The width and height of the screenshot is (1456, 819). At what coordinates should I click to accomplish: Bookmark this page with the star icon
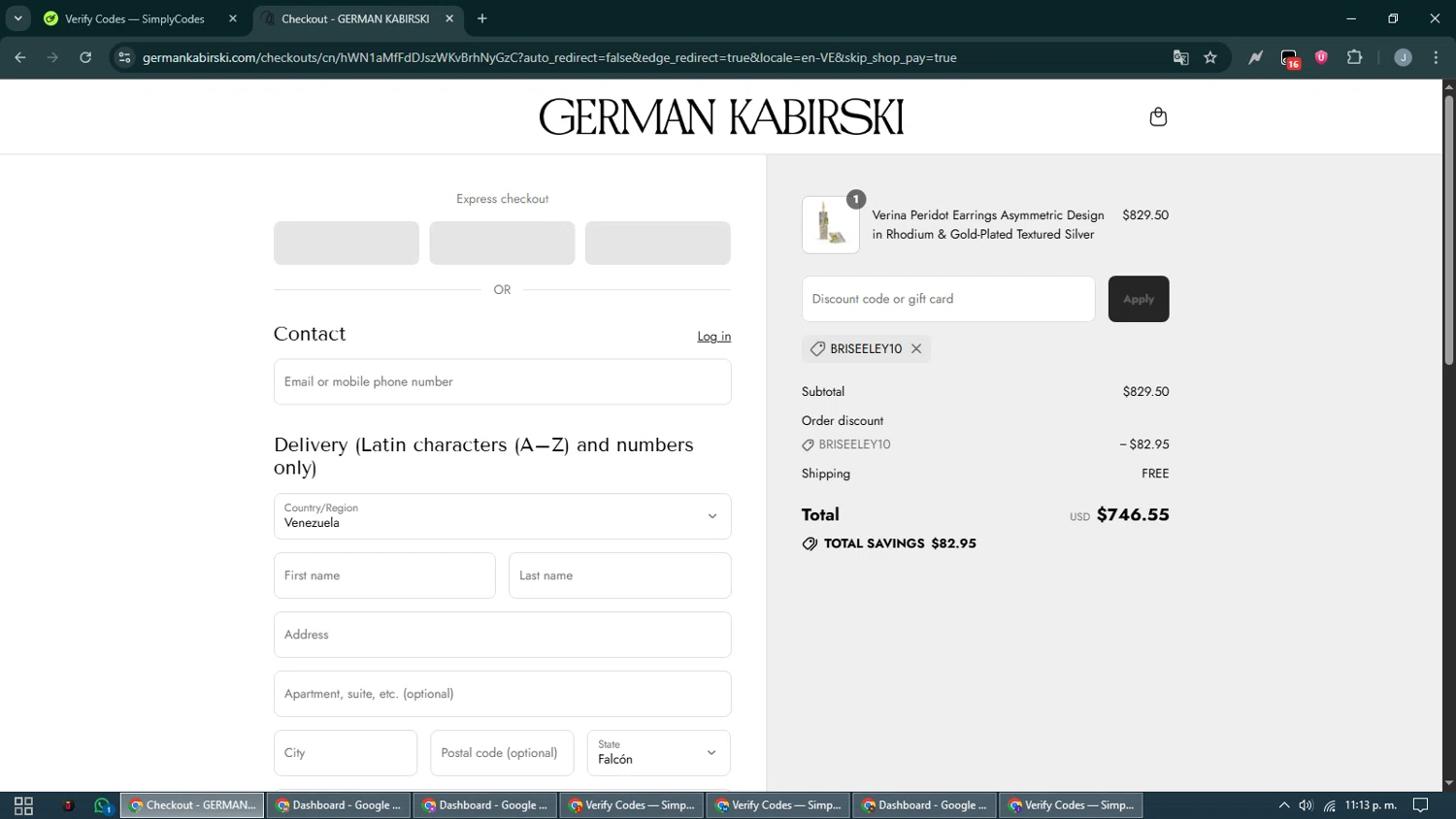pyautogui.click(x=1210, y=57)
